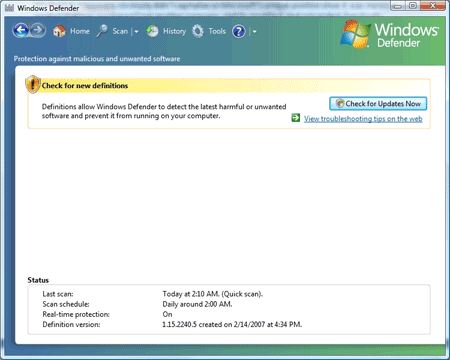Select the History toolbar label
This screenshot has width=450, height=360.
pos(174,31)
